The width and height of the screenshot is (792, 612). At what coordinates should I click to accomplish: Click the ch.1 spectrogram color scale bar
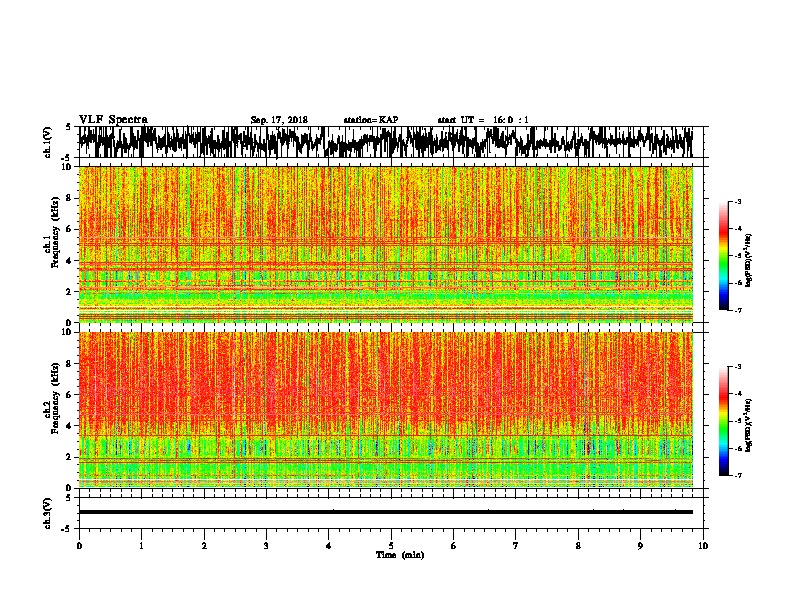(723, 256)
